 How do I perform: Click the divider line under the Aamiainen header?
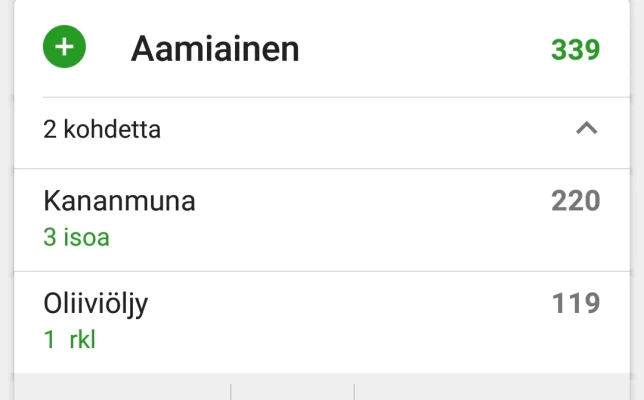tap(322, 97)
